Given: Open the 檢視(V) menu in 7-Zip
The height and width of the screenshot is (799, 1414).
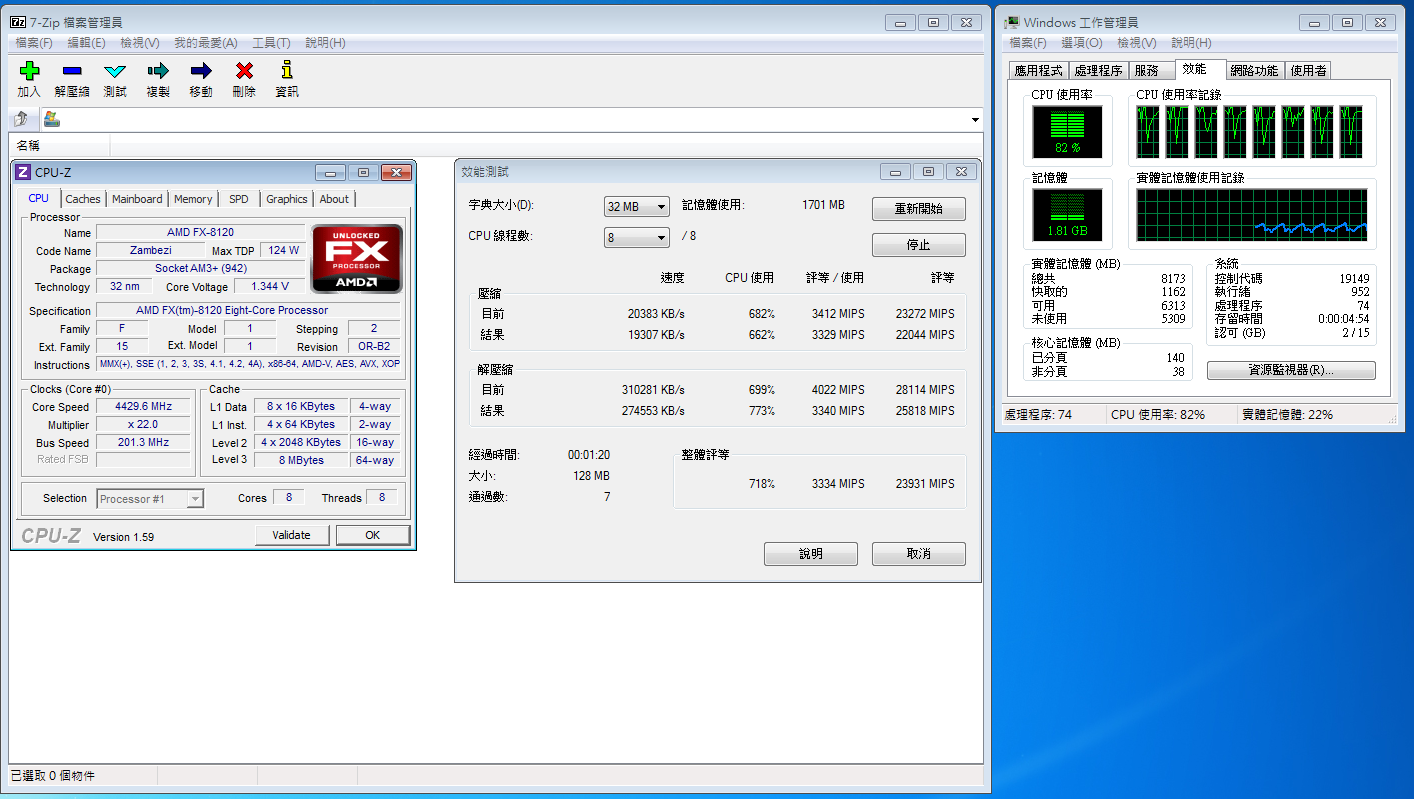Looking at the screenshot, I should point(140,43).
